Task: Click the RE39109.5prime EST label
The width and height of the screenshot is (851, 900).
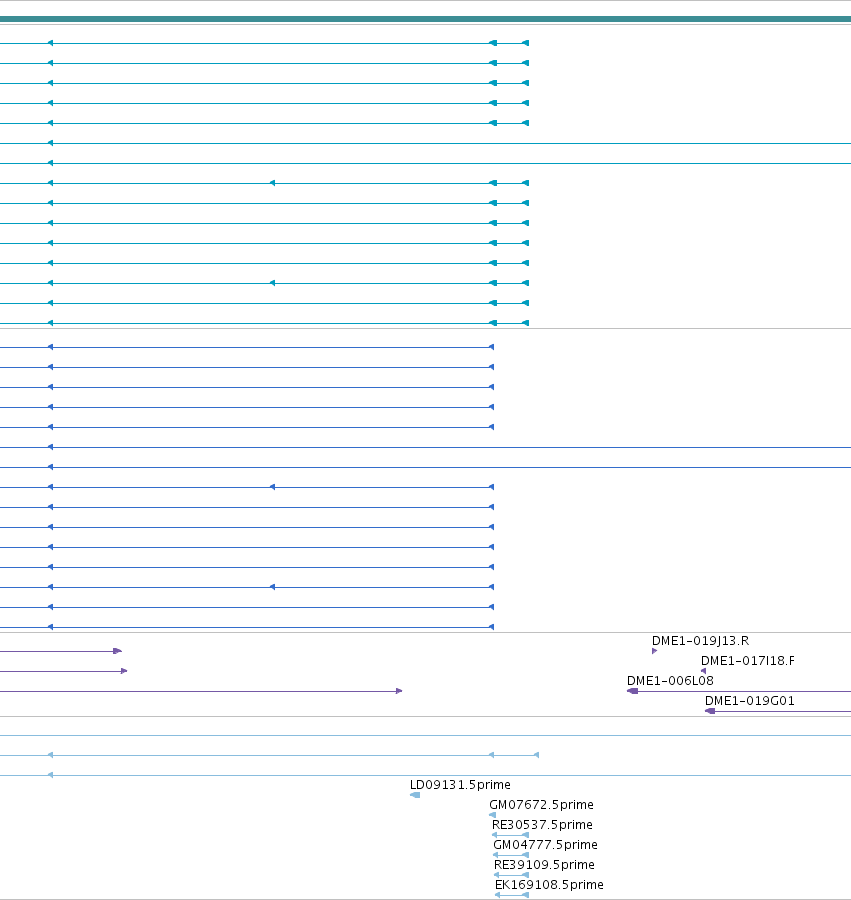Action: [x=544, y=865]
